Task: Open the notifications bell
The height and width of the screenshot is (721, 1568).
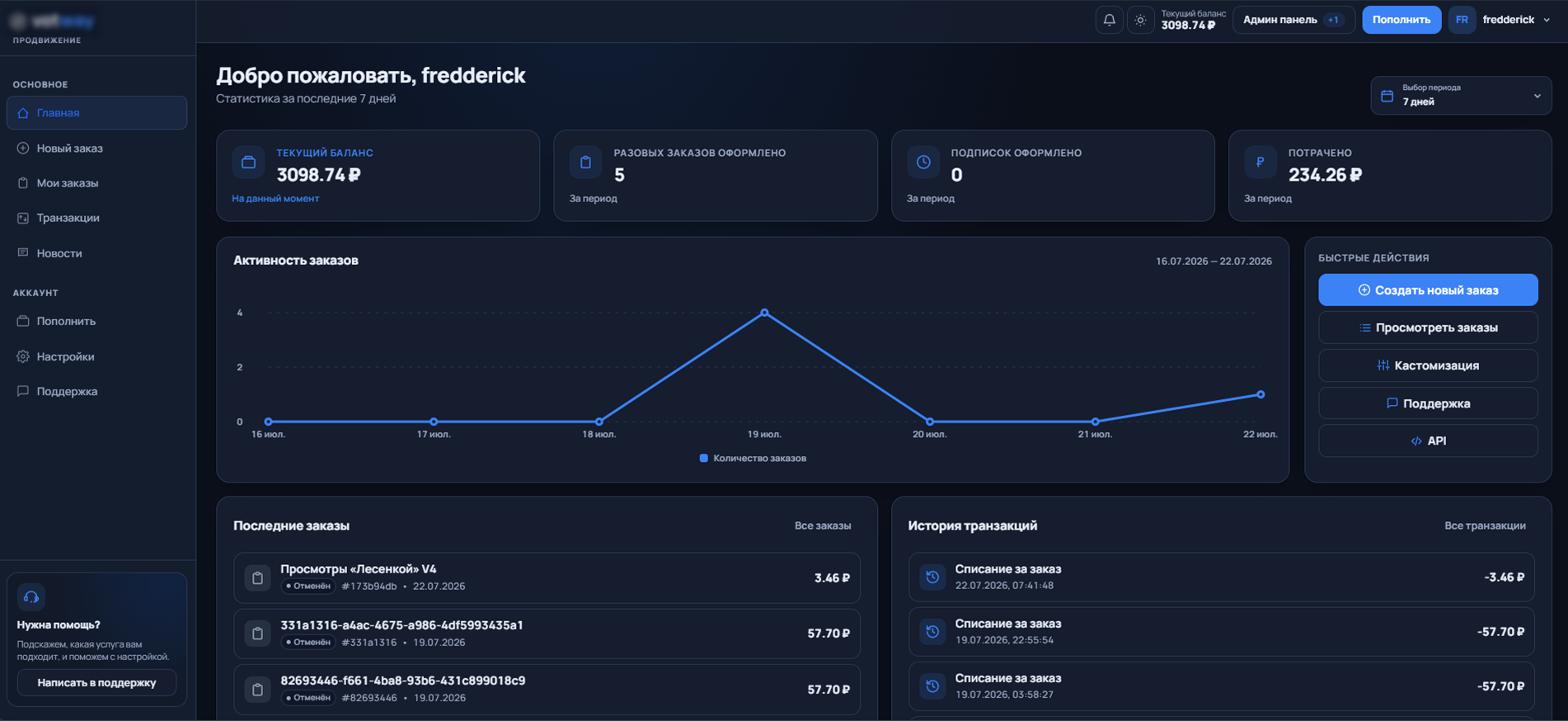Action: pos(1109,20)
